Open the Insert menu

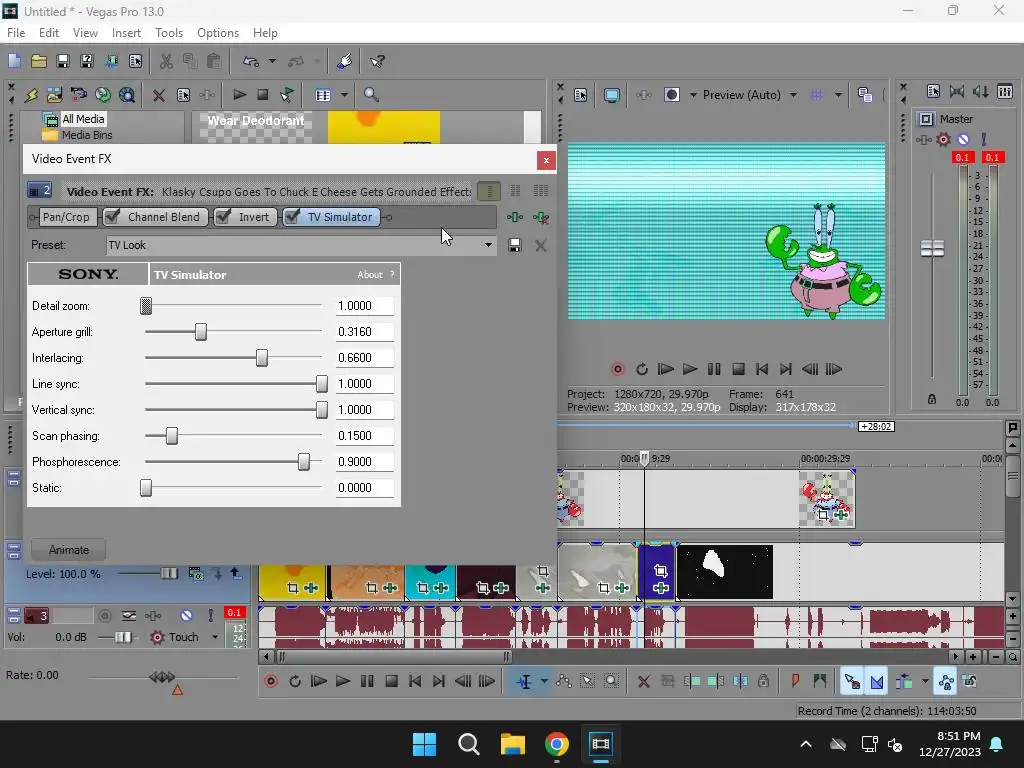click(126, 33)
